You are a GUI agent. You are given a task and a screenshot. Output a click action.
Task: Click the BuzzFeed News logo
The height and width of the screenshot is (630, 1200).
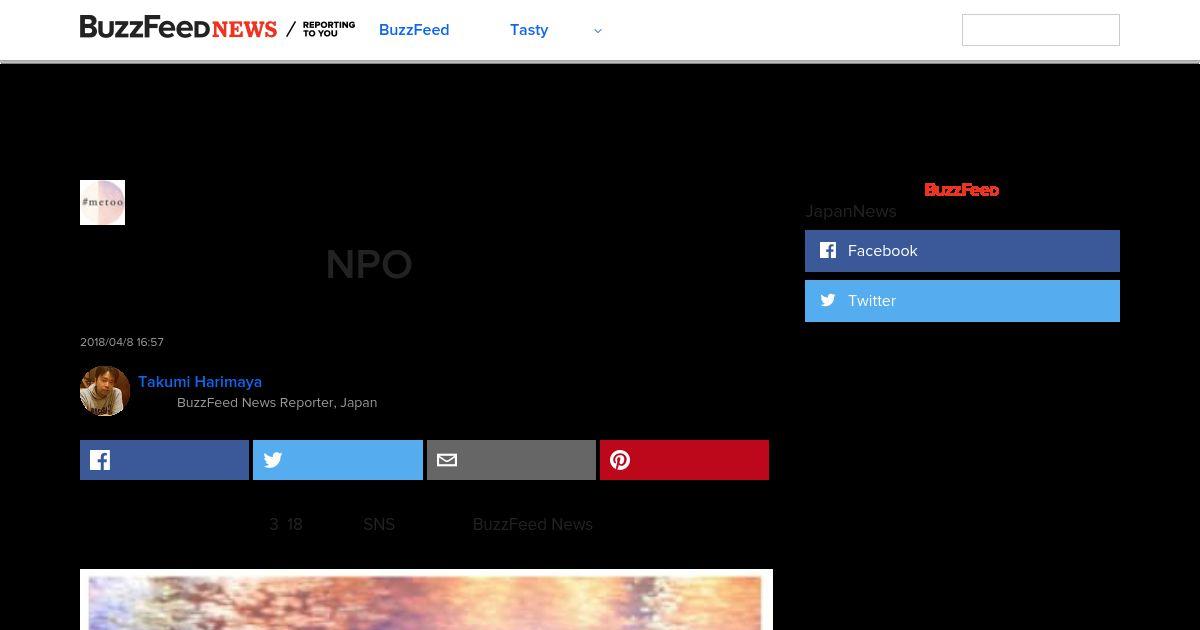coord(178,28)
